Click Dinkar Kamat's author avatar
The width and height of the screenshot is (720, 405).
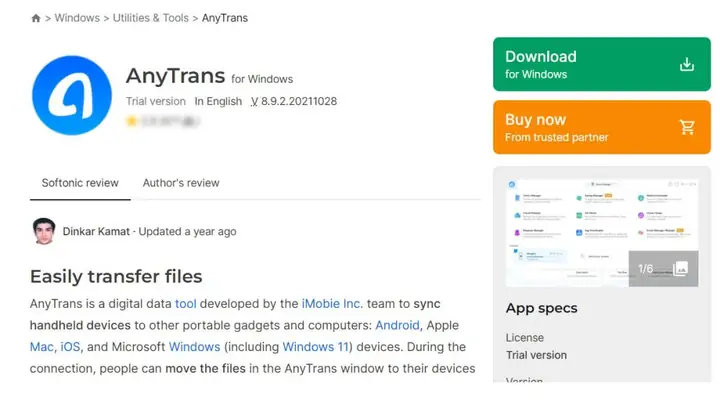tap(44, 231)
